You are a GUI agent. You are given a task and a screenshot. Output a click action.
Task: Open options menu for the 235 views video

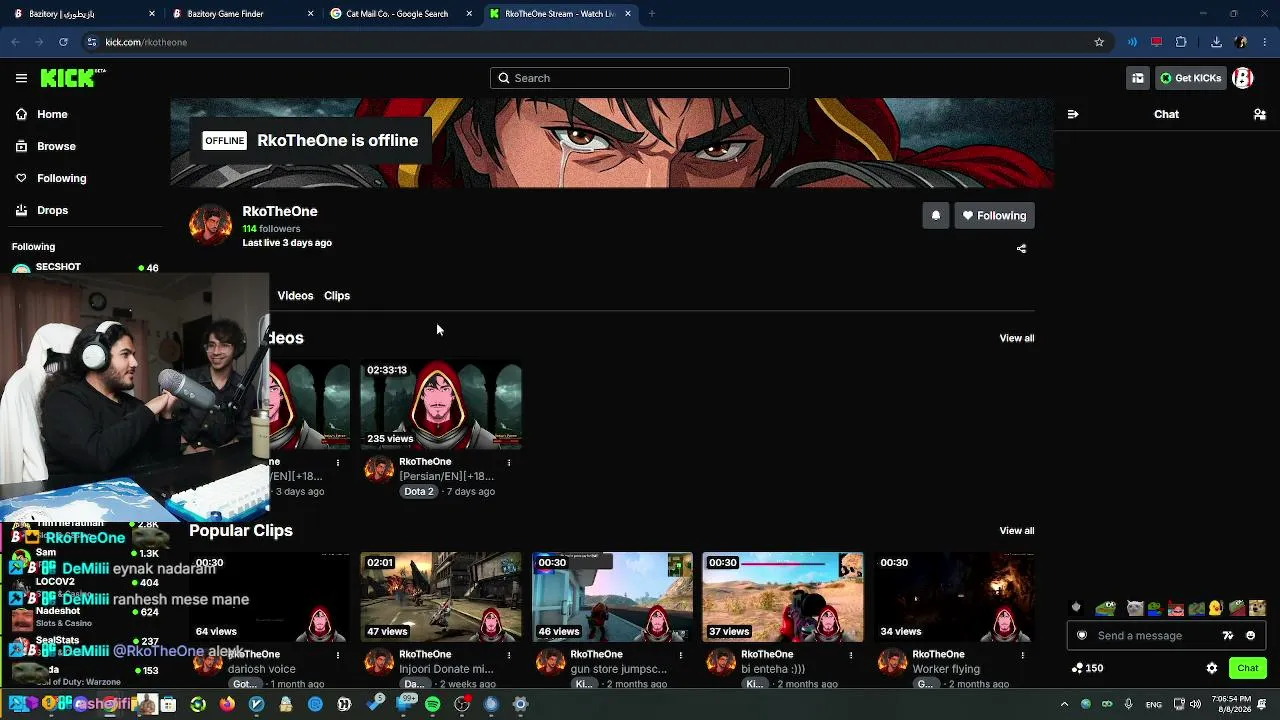tap(509, 463)
